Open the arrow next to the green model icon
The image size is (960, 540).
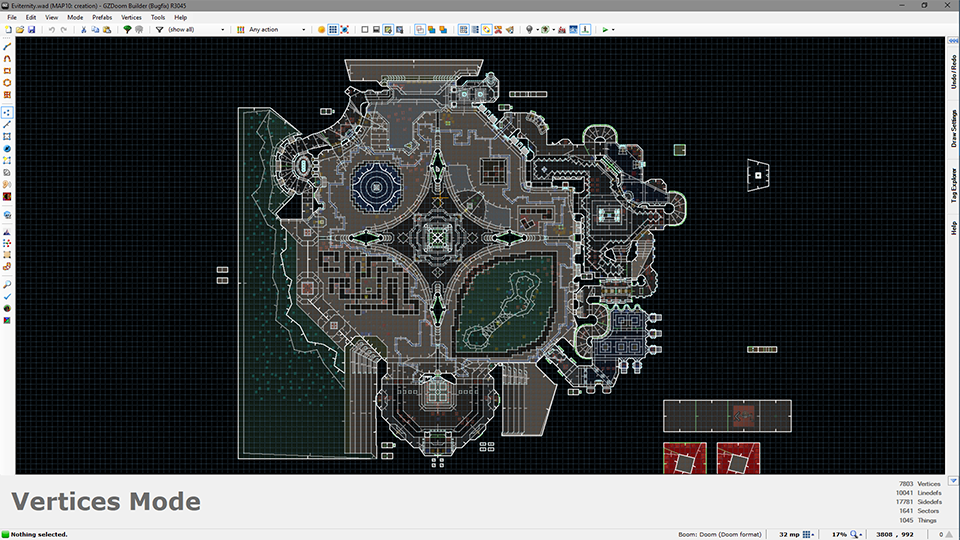coord(553,29)
